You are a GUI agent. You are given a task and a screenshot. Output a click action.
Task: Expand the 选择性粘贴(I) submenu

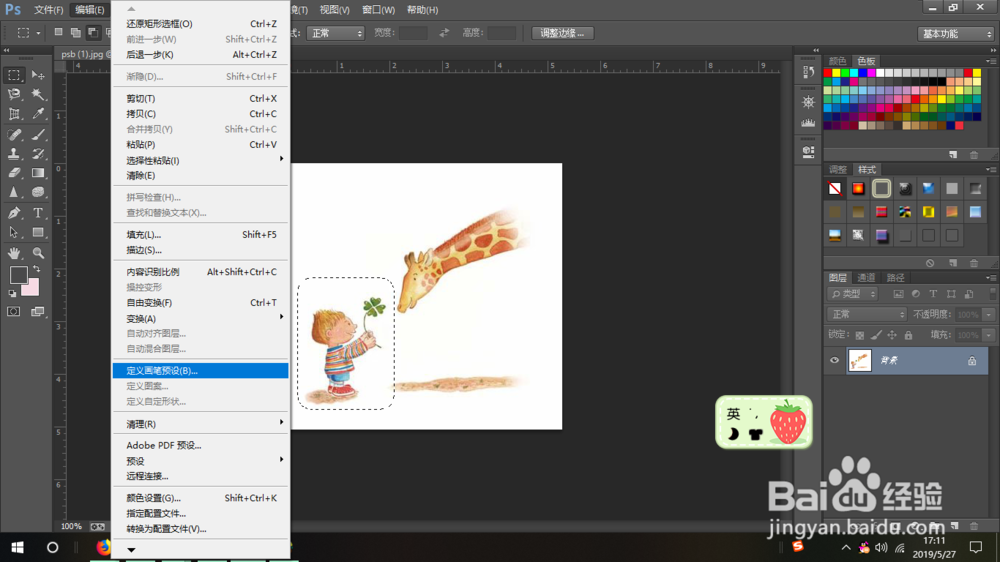tap(200, 160)
